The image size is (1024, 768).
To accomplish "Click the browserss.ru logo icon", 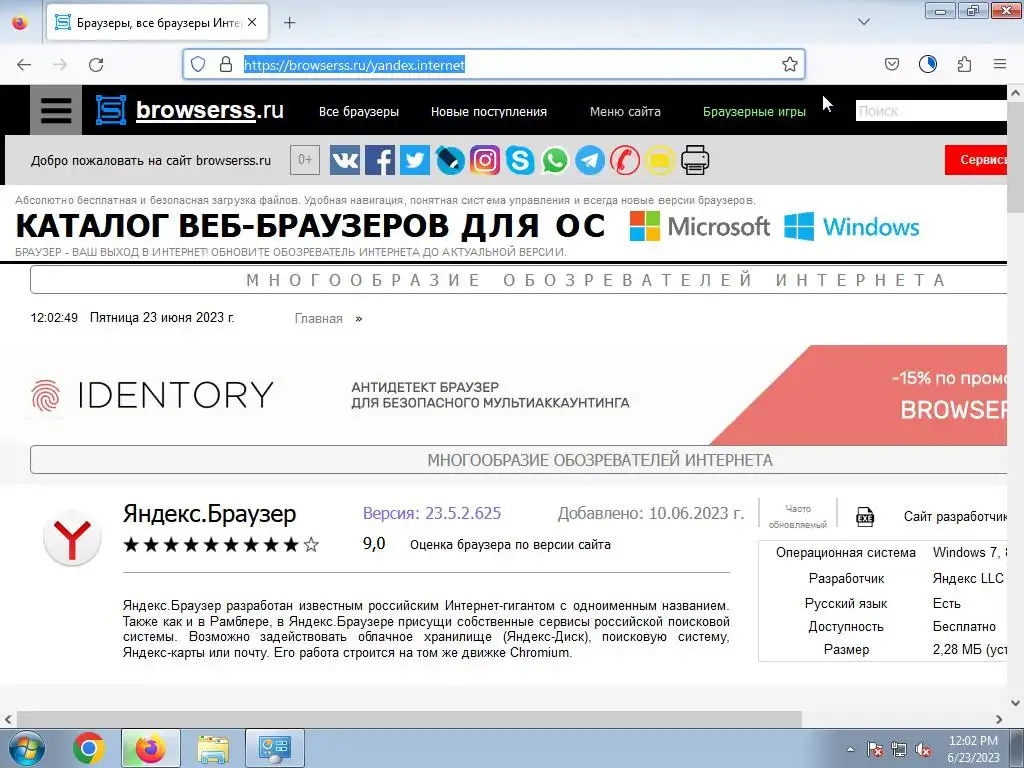I will [111, 110].
